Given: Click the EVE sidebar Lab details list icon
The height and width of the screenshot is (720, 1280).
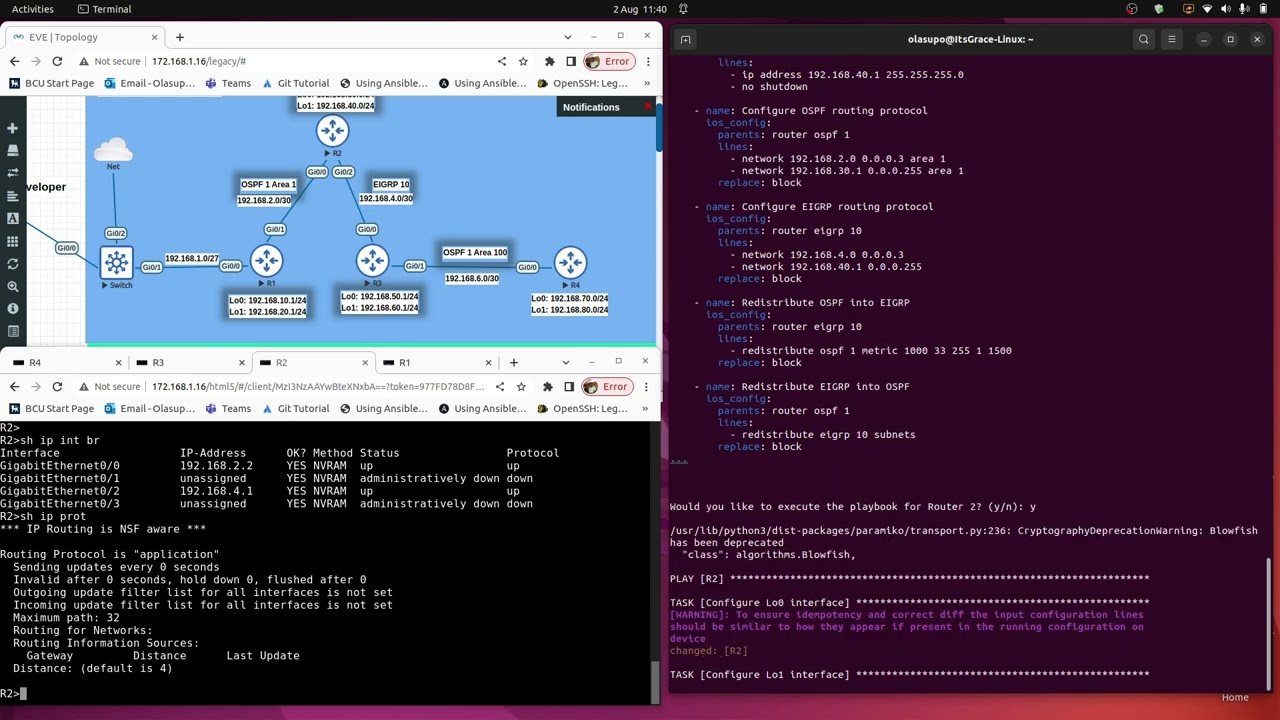Looking at the screenshot, I should pyautogui.click(x=12, y=332).
